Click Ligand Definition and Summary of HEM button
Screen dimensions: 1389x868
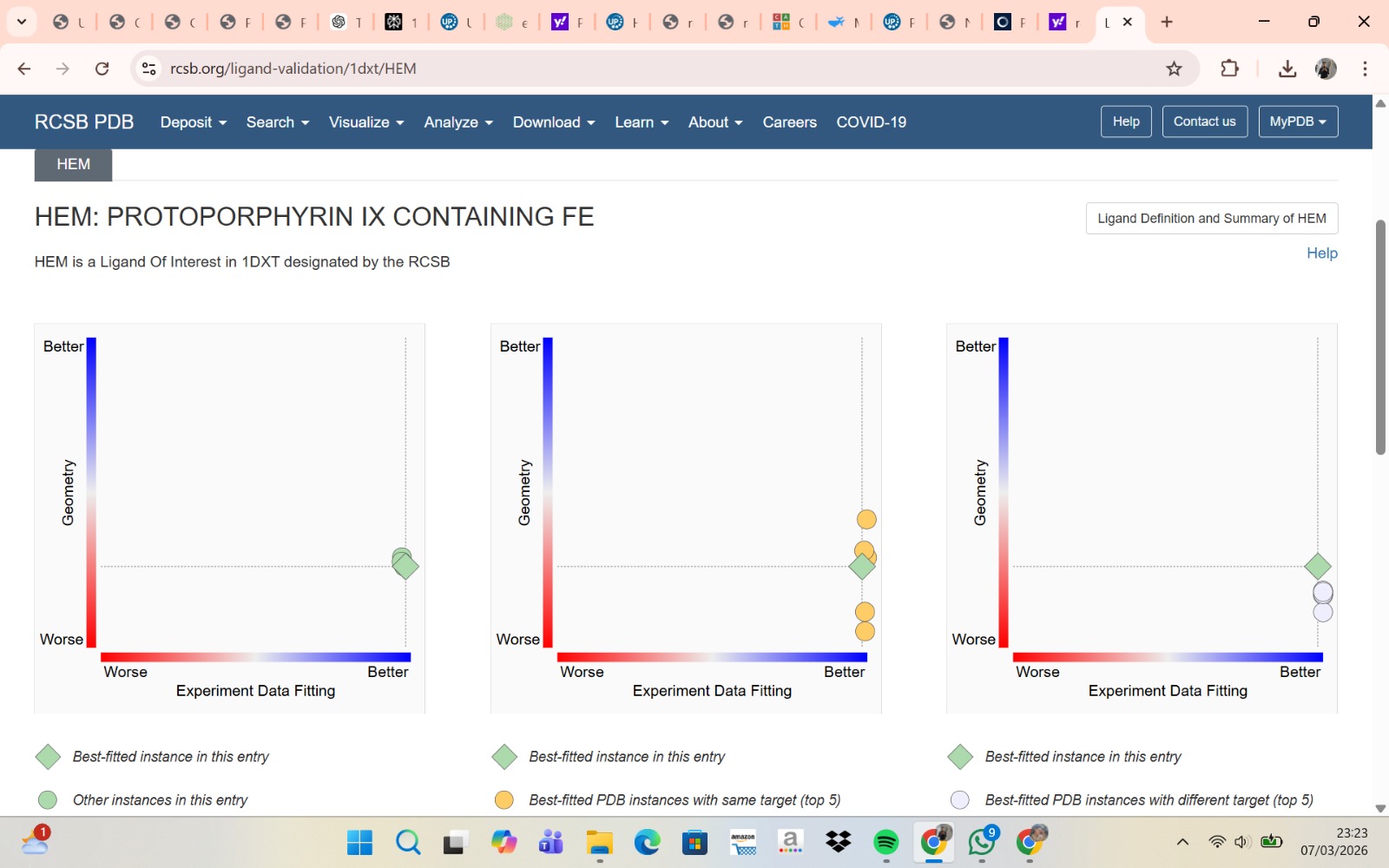pos(1211,219)
